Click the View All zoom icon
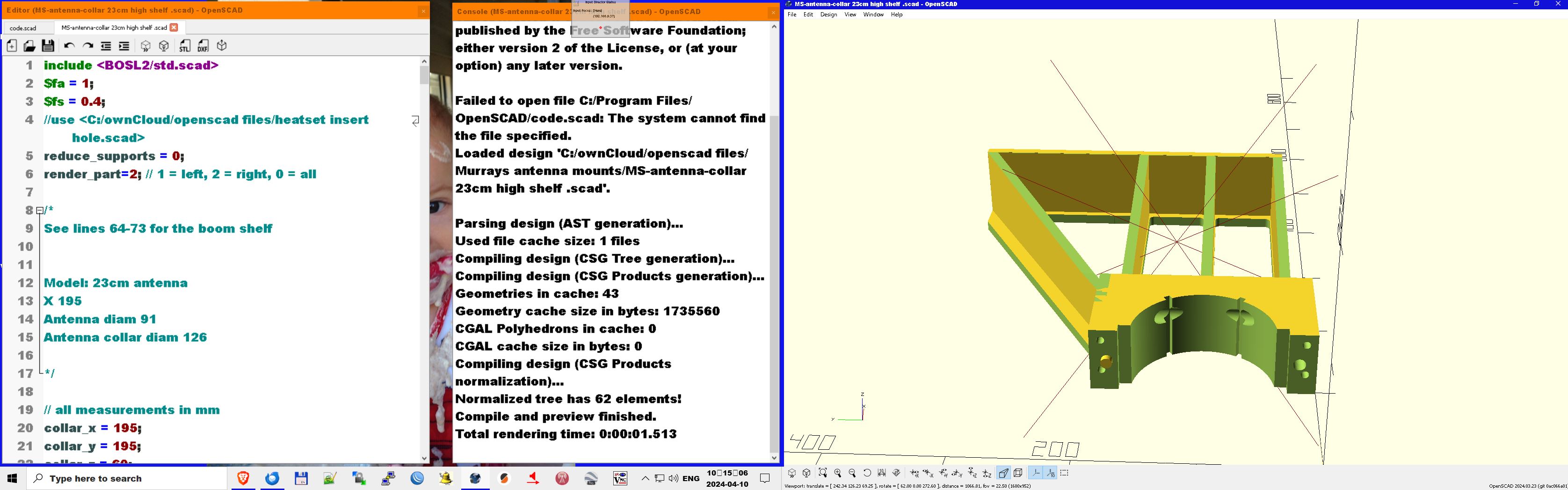Image resolution: width=1568 pixels, height=490 pixels. [822, 473]
